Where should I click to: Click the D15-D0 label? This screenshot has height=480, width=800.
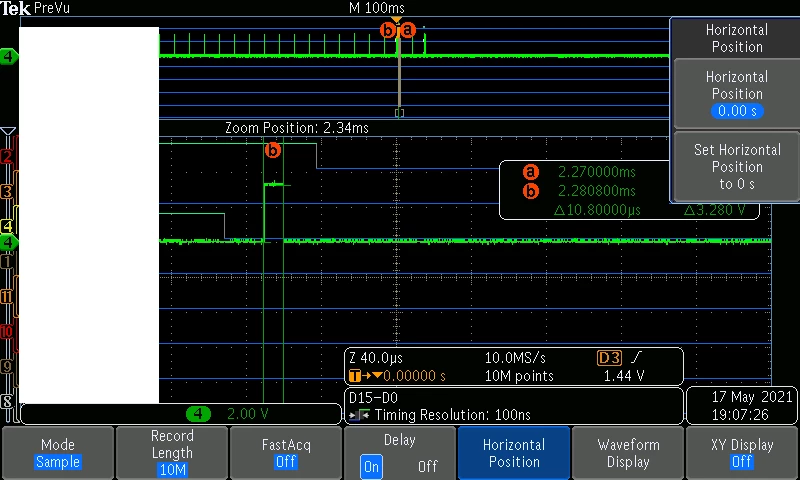tap(373, 397)
